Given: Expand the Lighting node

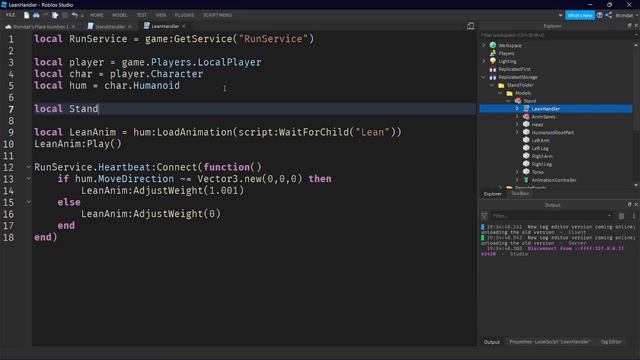Looking at the screenshot, I should [484, 61].
